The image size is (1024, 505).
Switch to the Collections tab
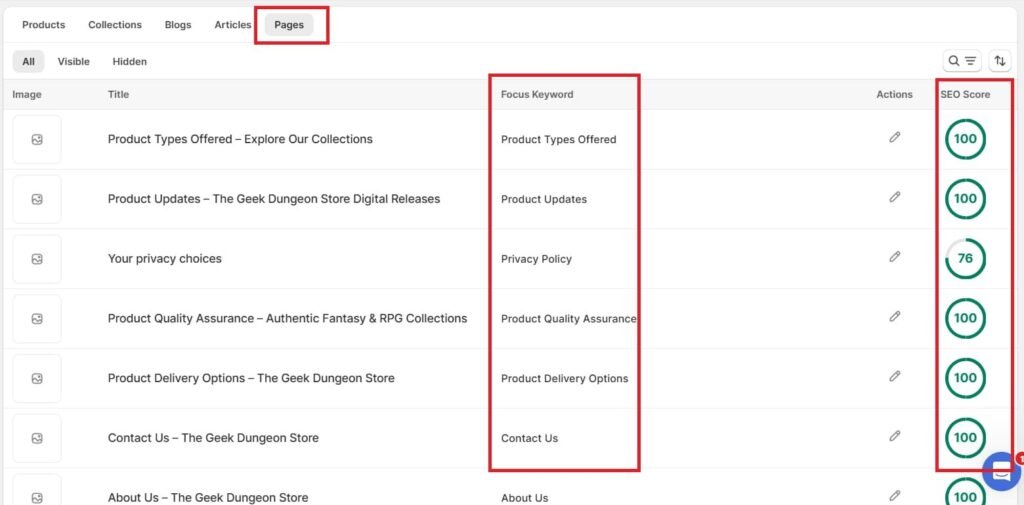click(x=115, y=25)
